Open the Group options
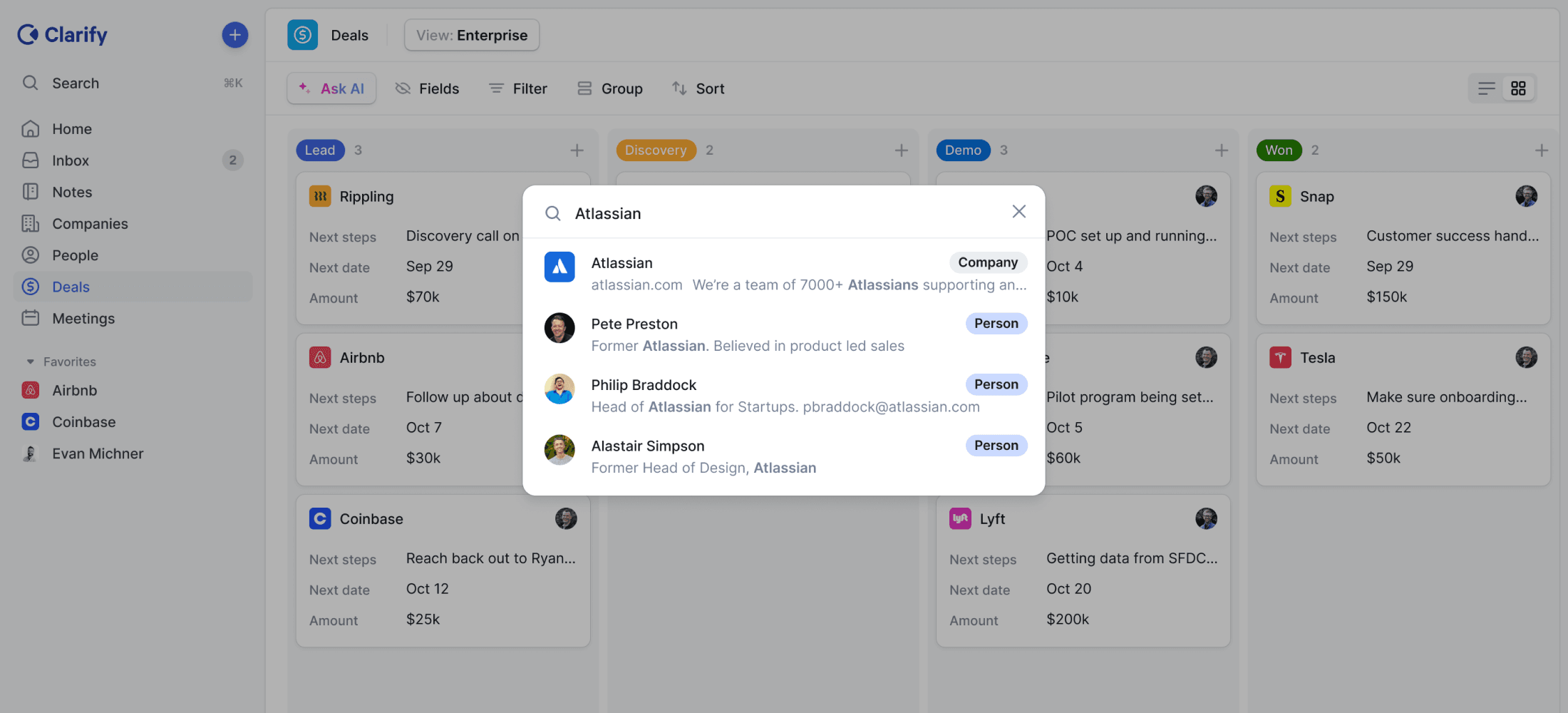The height and width of the screenshot is (713, 1568). 610,88
